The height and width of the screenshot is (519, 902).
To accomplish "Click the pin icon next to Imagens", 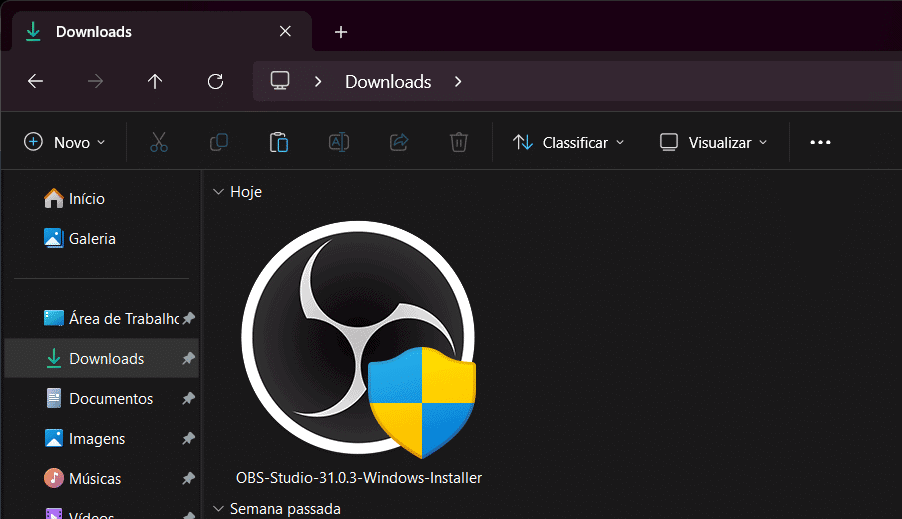I will pyautogui.click(x=189, y=438).
